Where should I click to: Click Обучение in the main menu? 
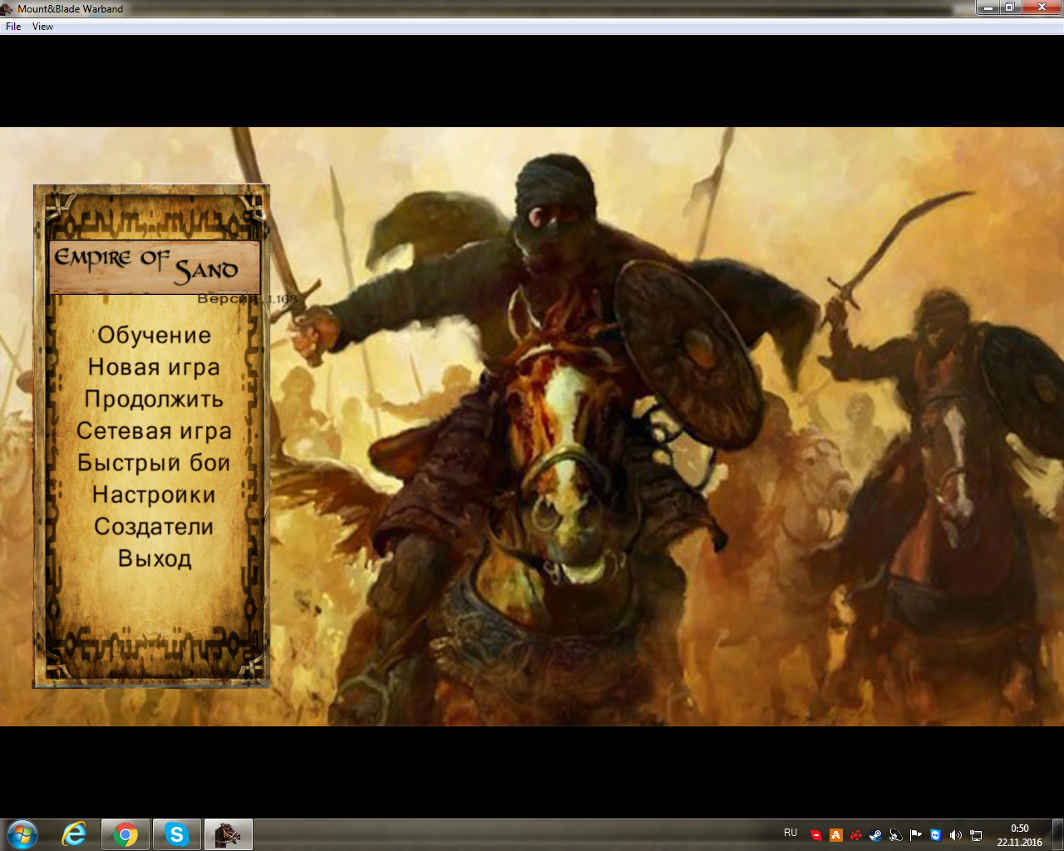154,335
